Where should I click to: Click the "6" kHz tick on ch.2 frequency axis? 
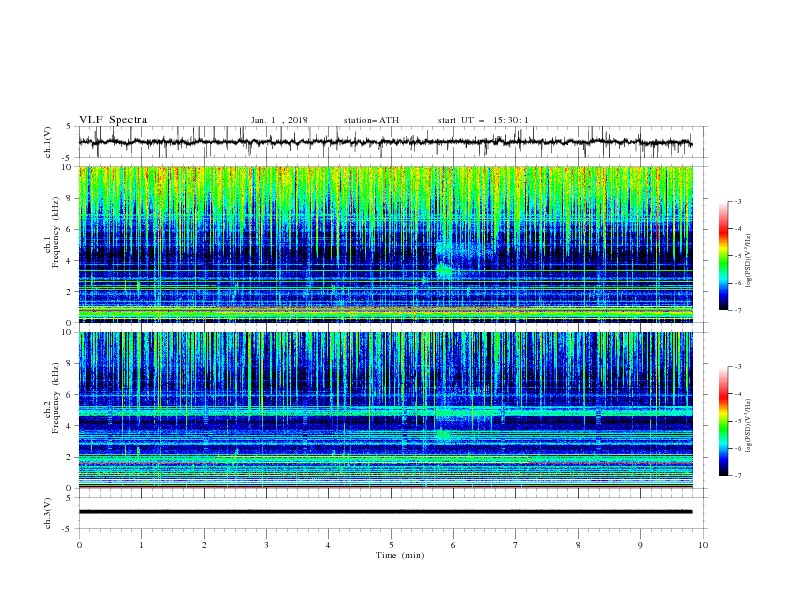click(71, 394)
